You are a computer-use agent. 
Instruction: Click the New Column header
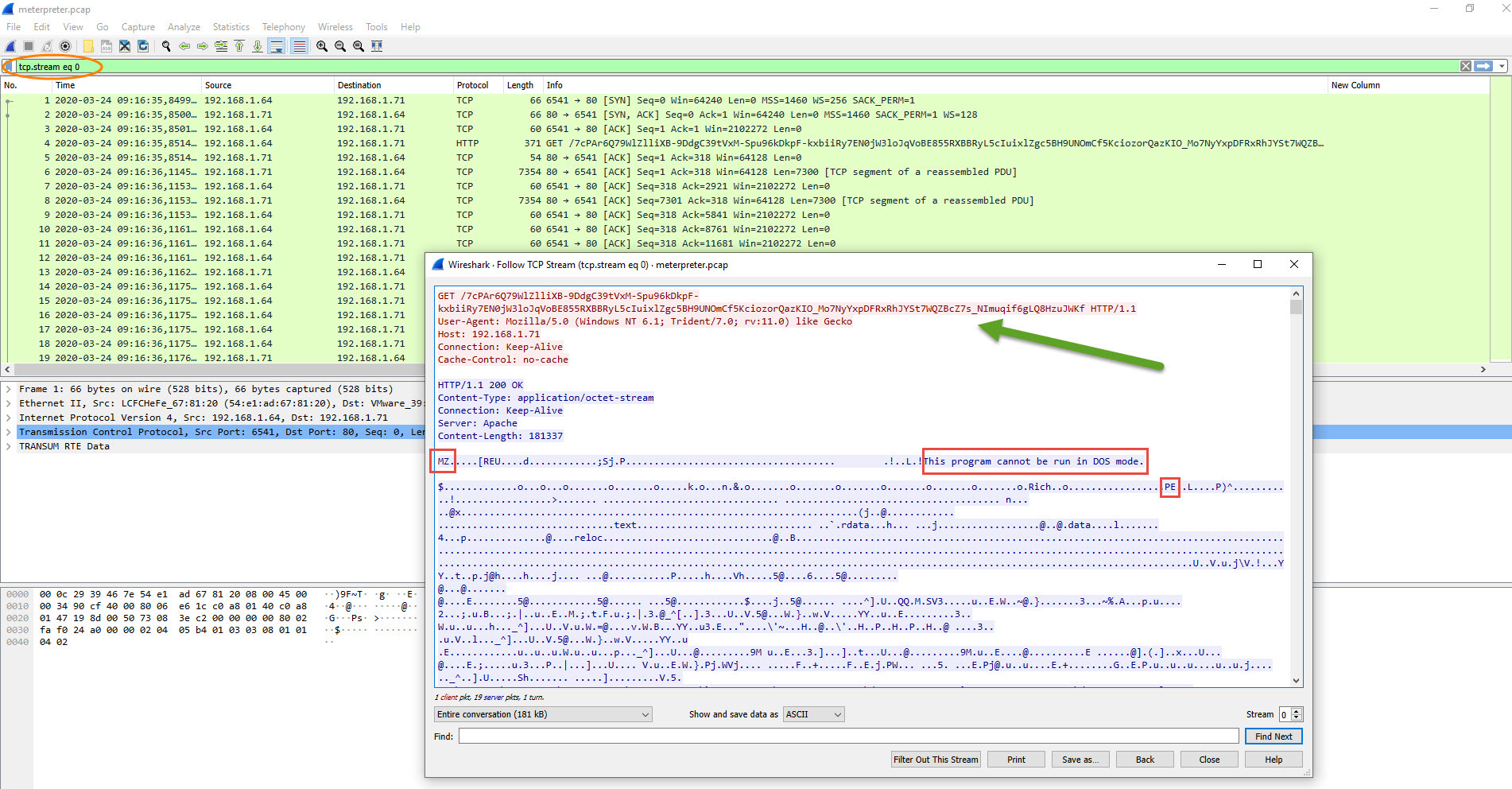click(x=1407, y=85)
